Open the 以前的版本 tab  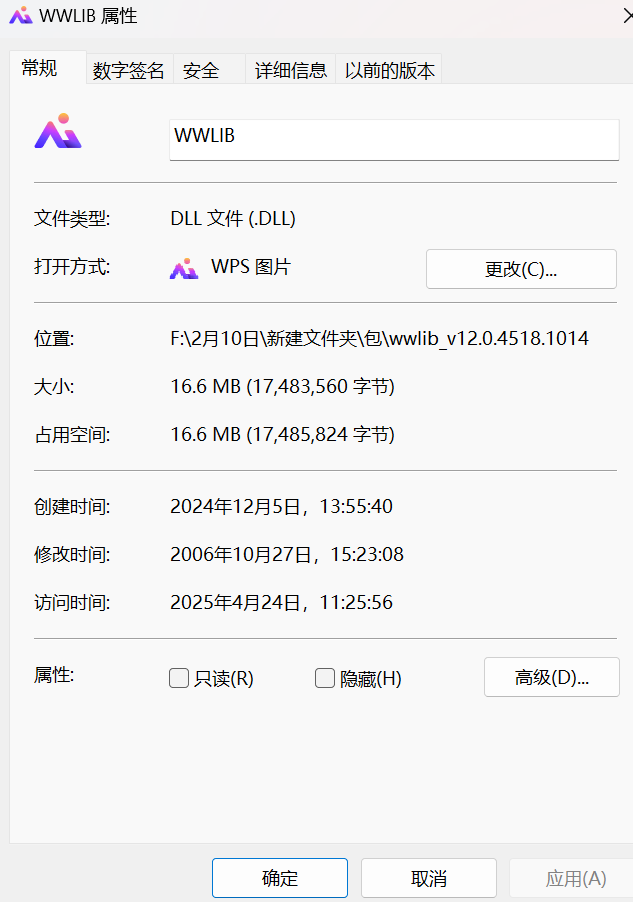coord(389,70)
